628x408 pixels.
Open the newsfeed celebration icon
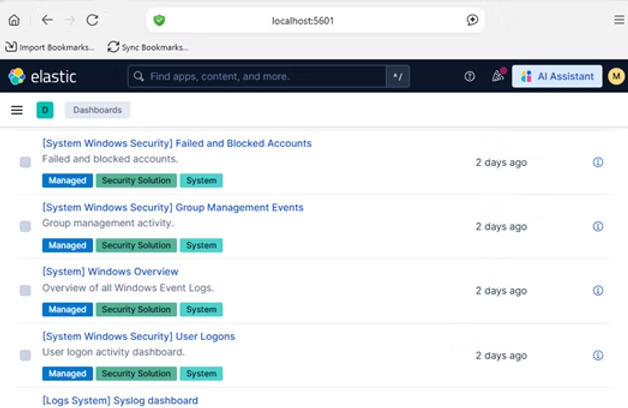(x=498, y=76)
